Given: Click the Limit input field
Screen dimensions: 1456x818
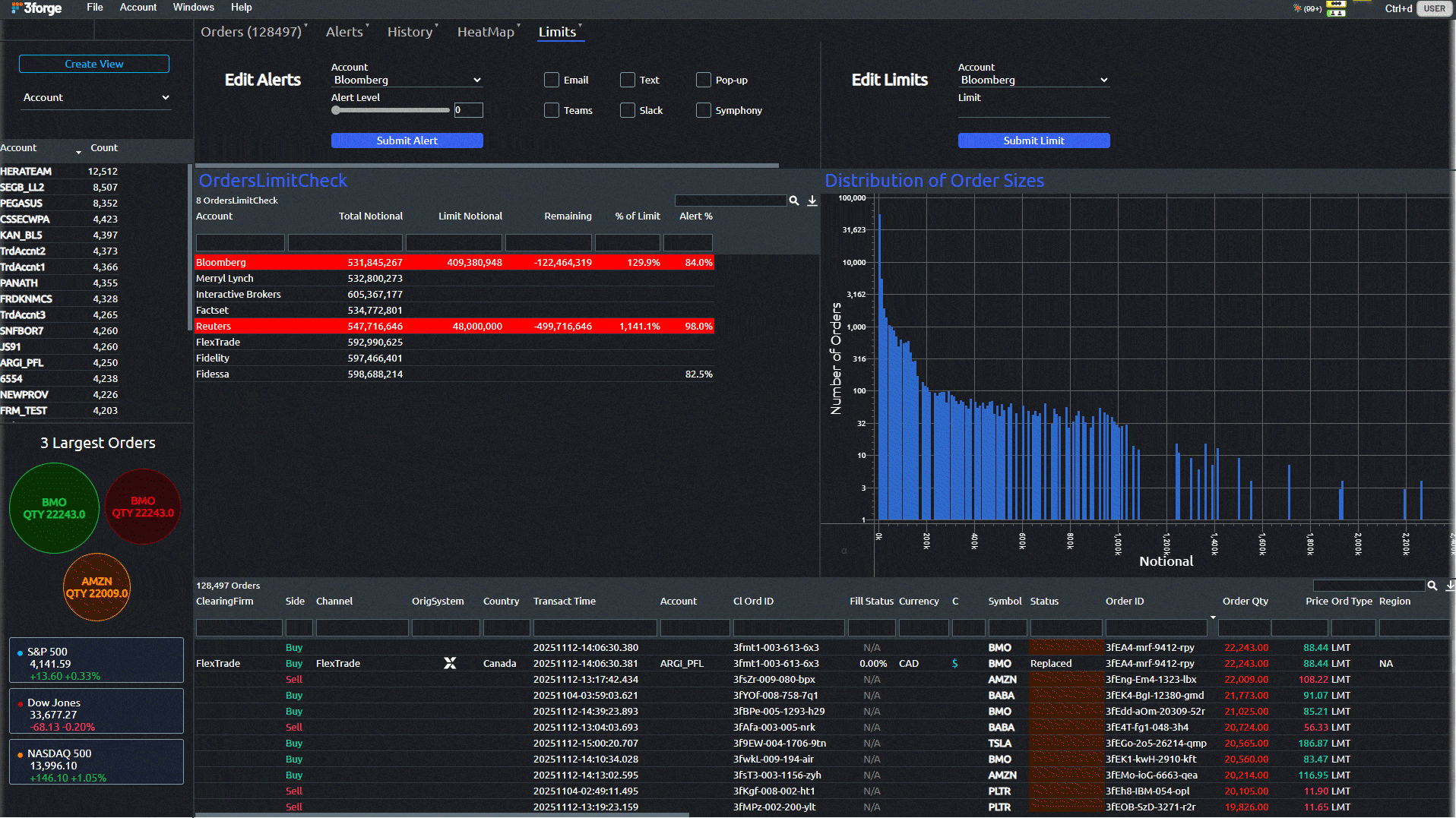Looking at the screenshot, I should pos(1033,111).
